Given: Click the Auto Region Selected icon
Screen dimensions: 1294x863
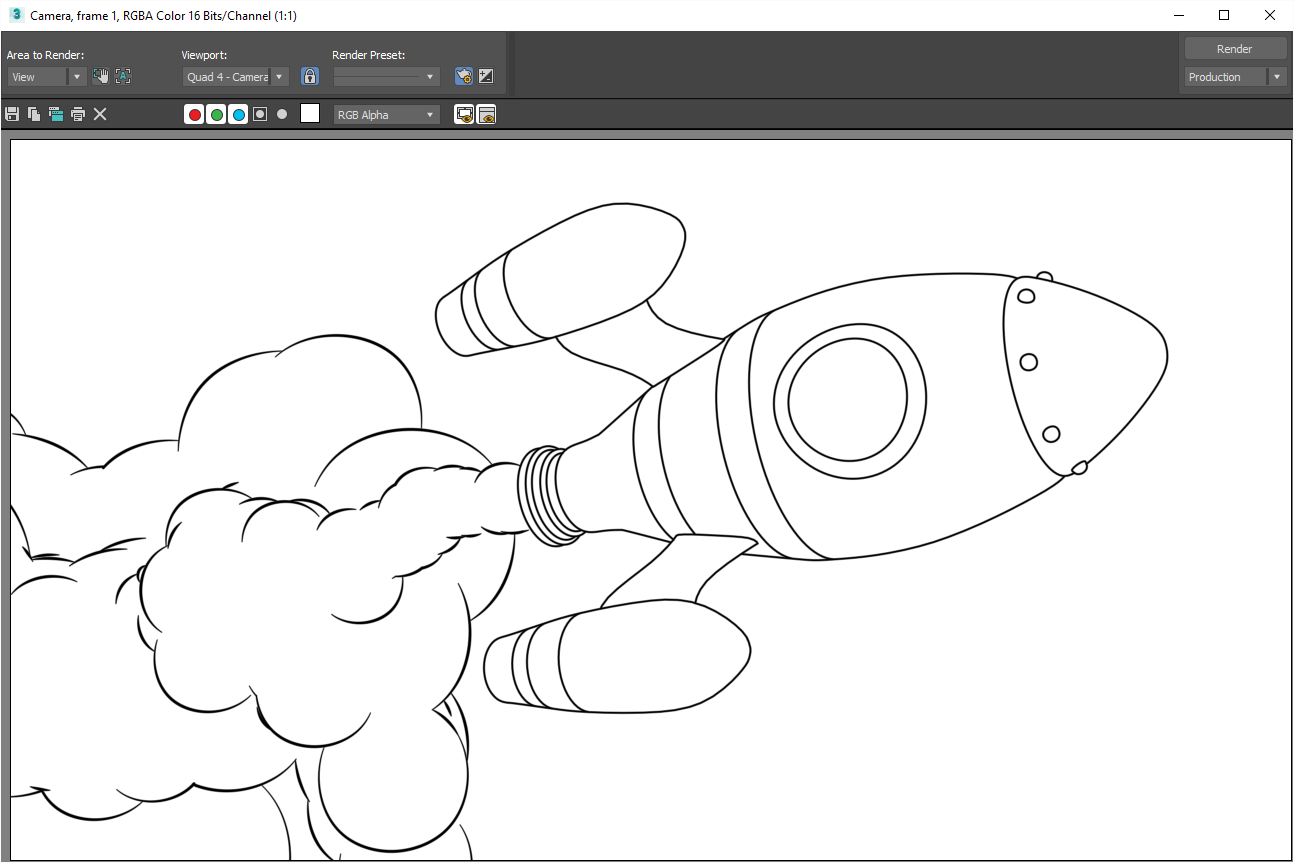Looking at the screenshot, I should (123, 76).
